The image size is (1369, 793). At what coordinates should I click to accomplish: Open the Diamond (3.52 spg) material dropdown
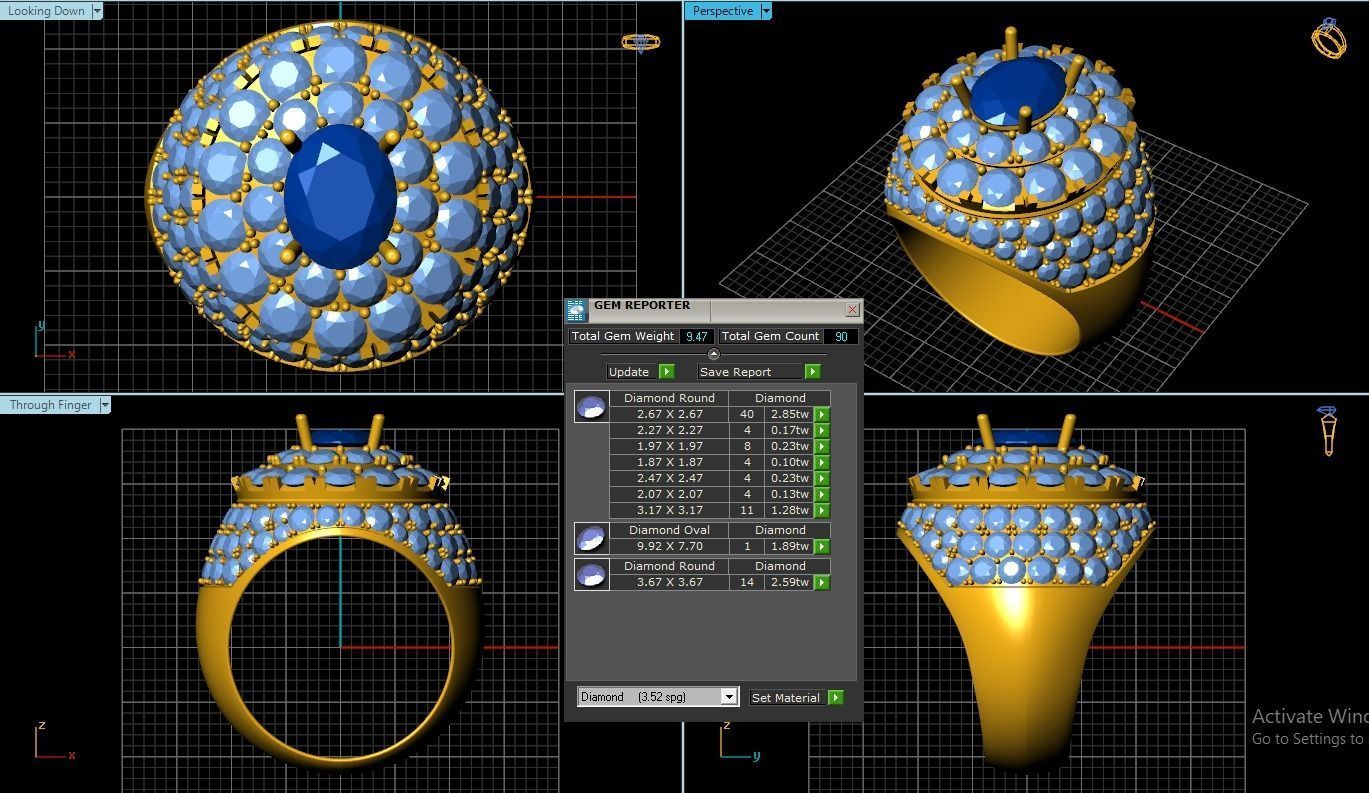(x=658, y=697)
